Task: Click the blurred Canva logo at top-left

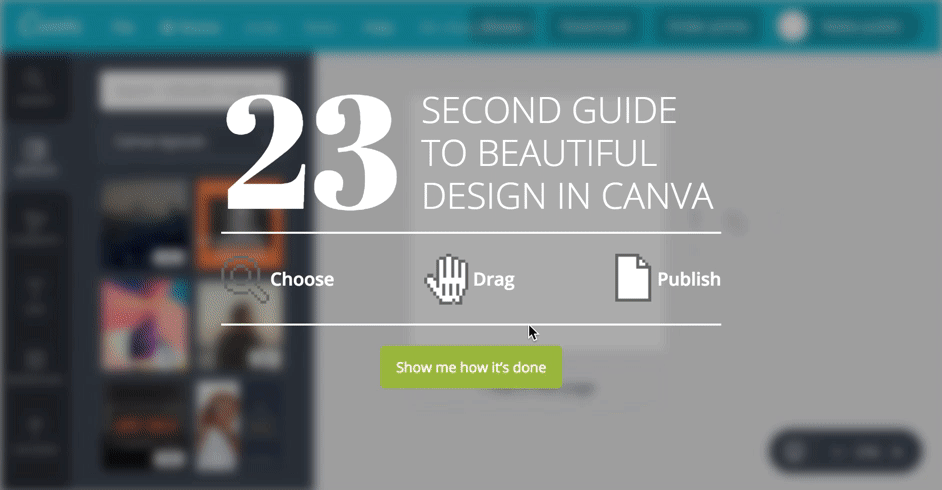Action: [x=50, y=25]
